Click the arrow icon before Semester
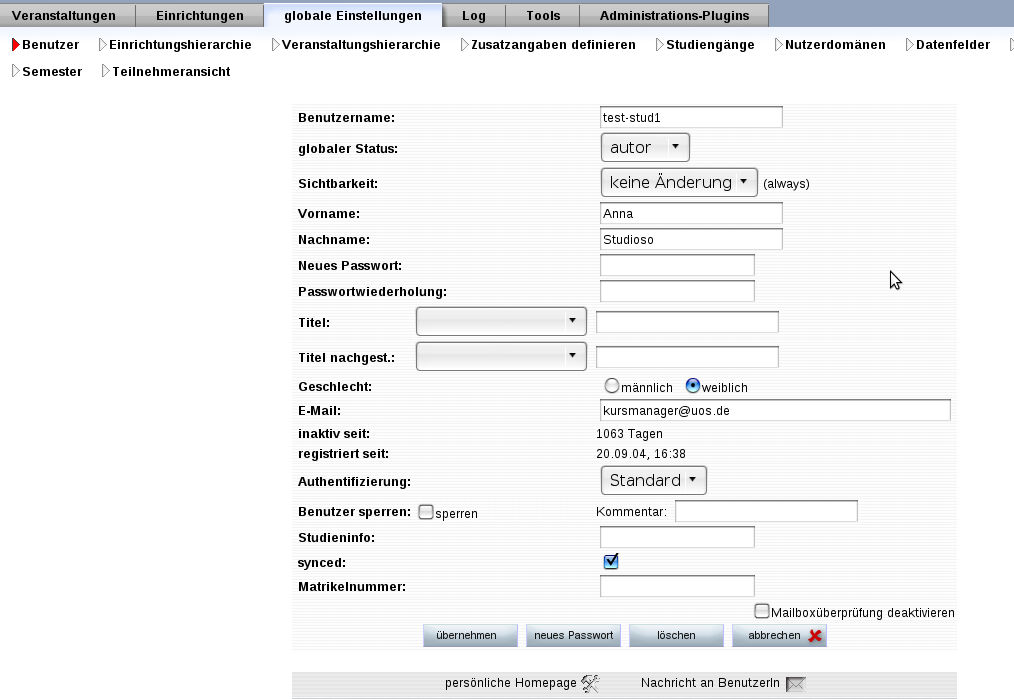The image size is (1014, 699). [16, 72]
